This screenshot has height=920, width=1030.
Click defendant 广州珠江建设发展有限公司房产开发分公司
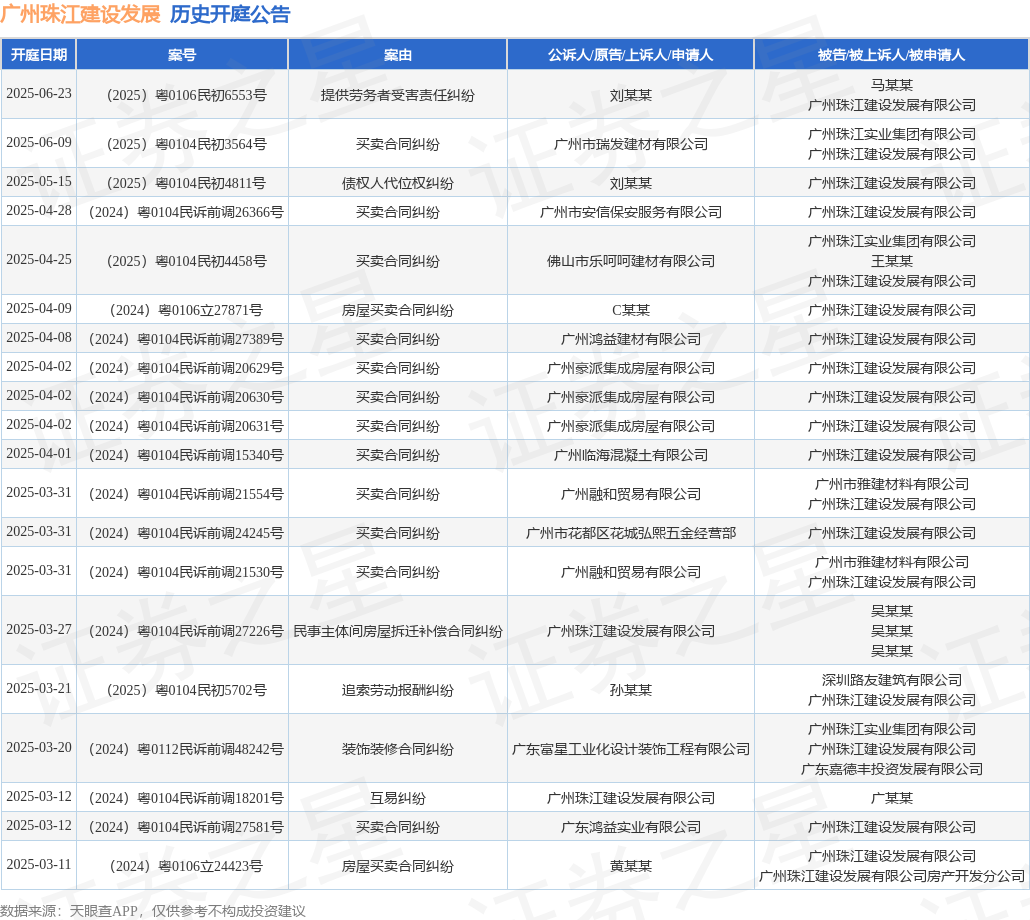coord(891,876)
